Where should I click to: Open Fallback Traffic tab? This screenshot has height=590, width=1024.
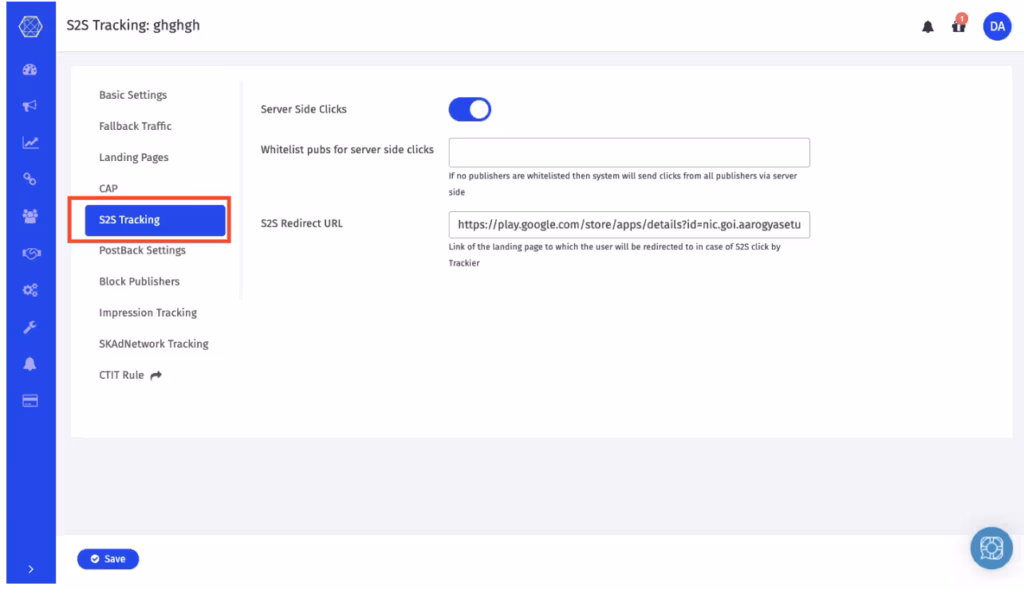(x=135, y=126)
